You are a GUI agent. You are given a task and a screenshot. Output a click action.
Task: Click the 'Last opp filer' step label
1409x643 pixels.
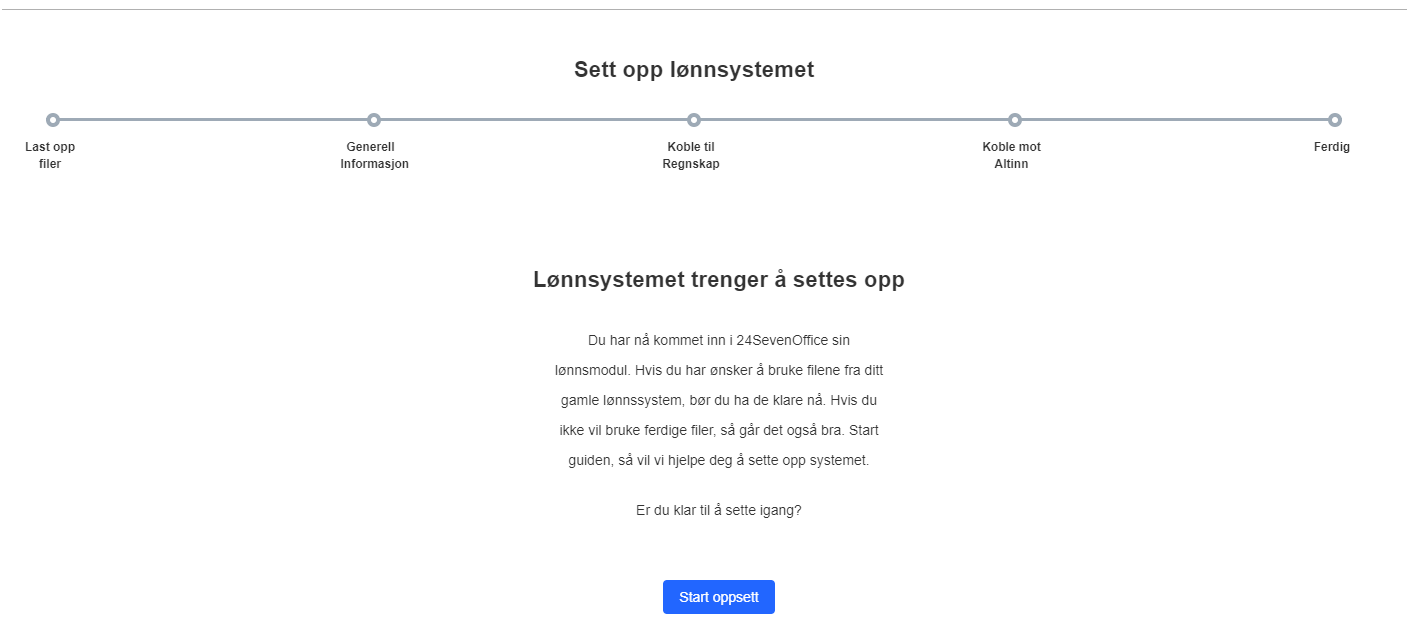[50, 155]
